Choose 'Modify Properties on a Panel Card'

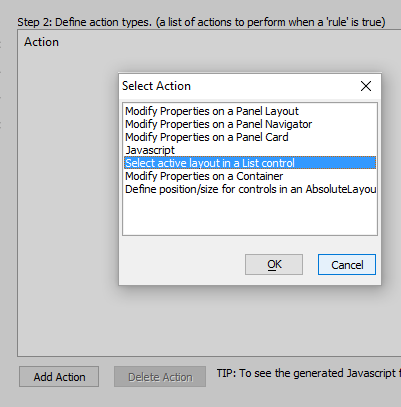(x=250, y=137)
